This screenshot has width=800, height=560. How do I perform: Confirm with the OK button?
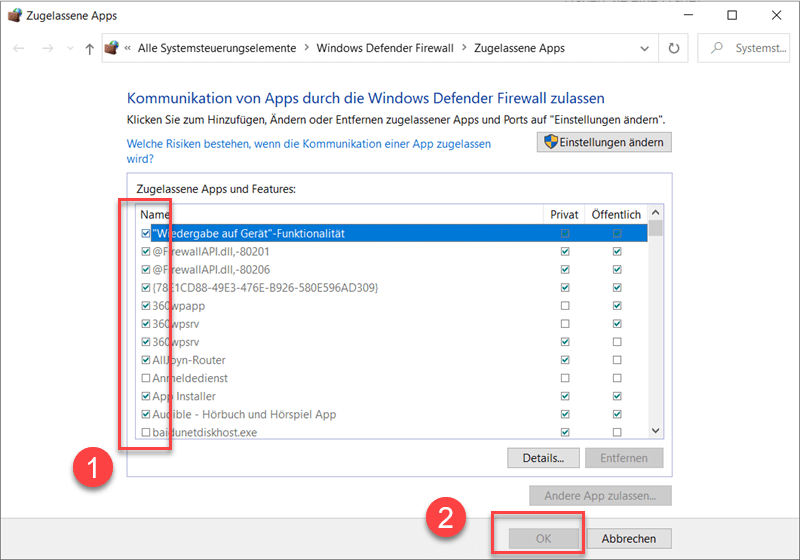tap(543, 539)
